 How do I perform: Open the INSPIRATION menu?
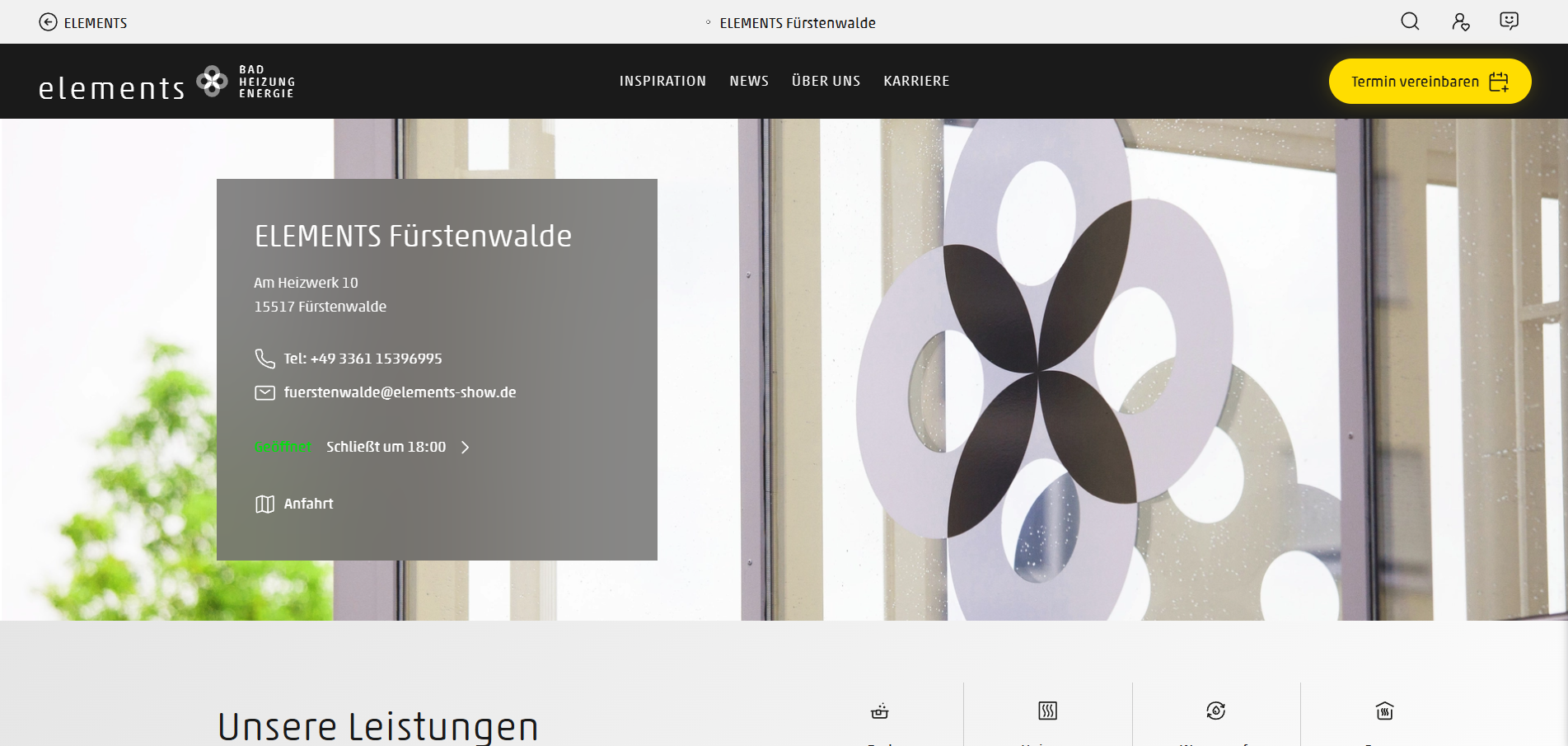click(x=662, y=81)
